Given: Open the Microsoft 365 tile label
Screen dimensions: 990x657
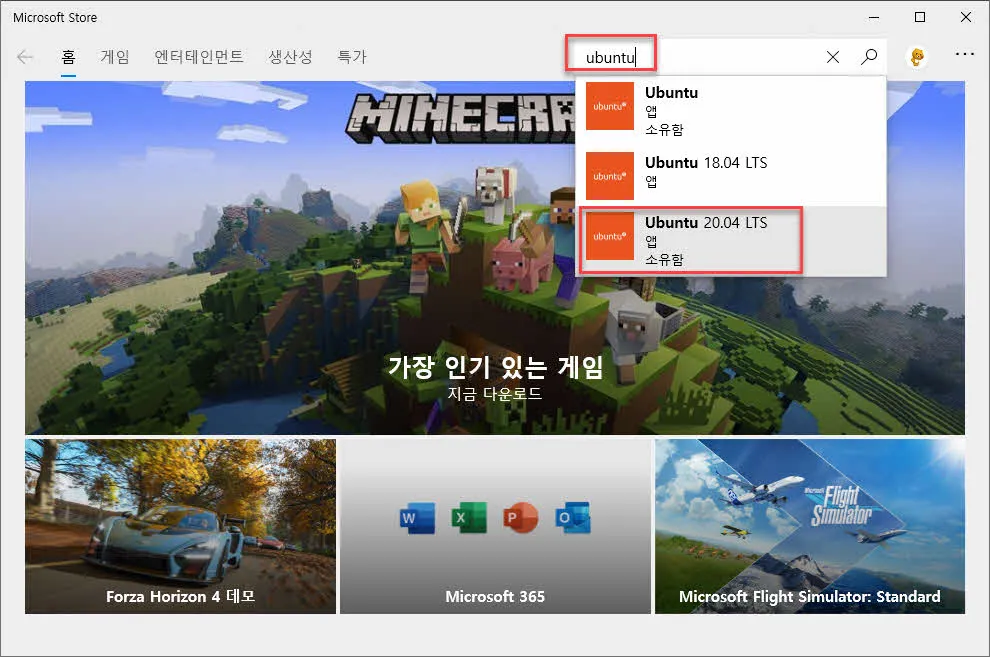Looking at the screenshot, I should click(x=495, y=596).
